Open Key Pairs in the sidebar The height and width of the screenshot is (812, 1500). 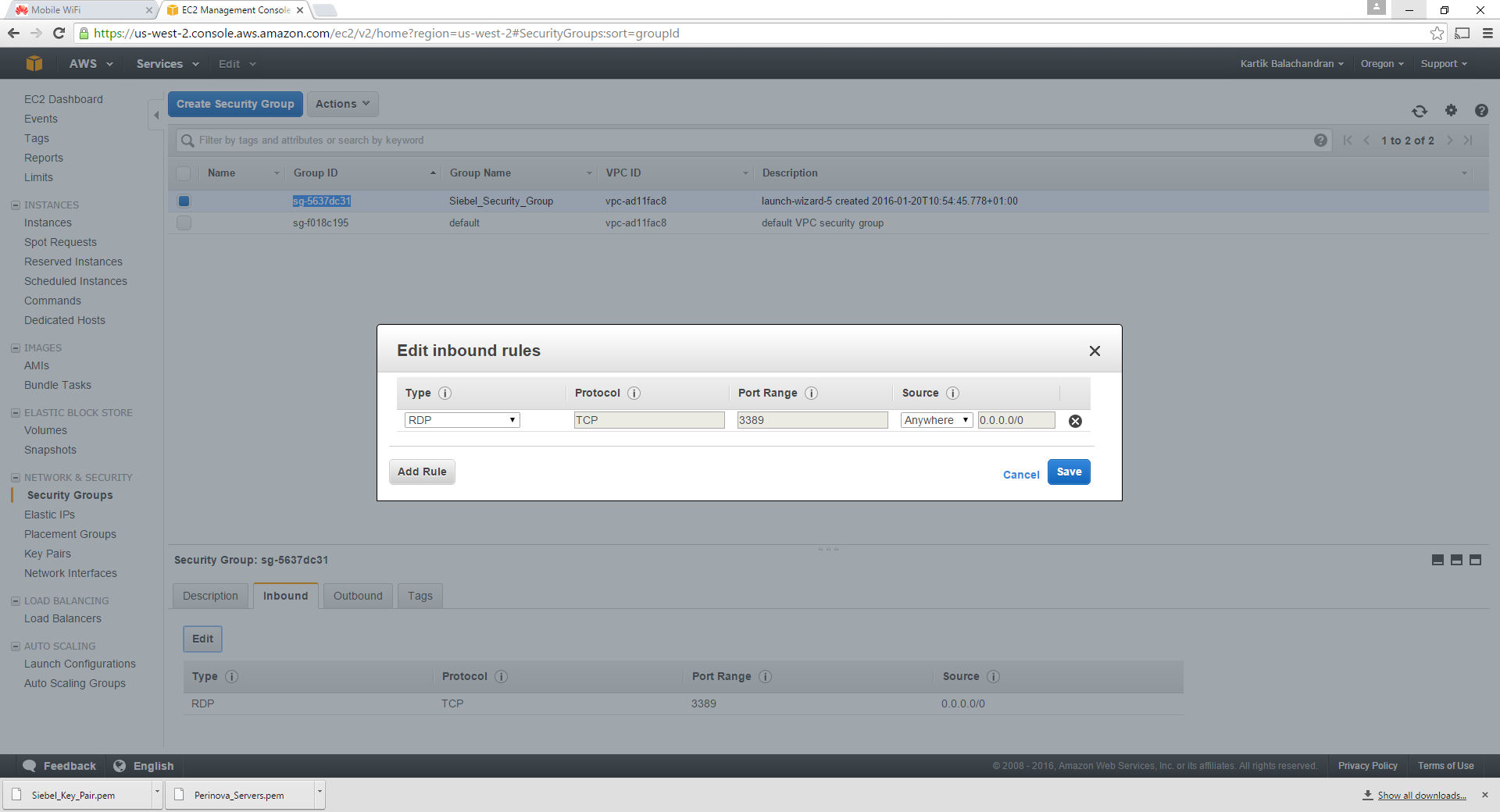click(x=48, y=554)
